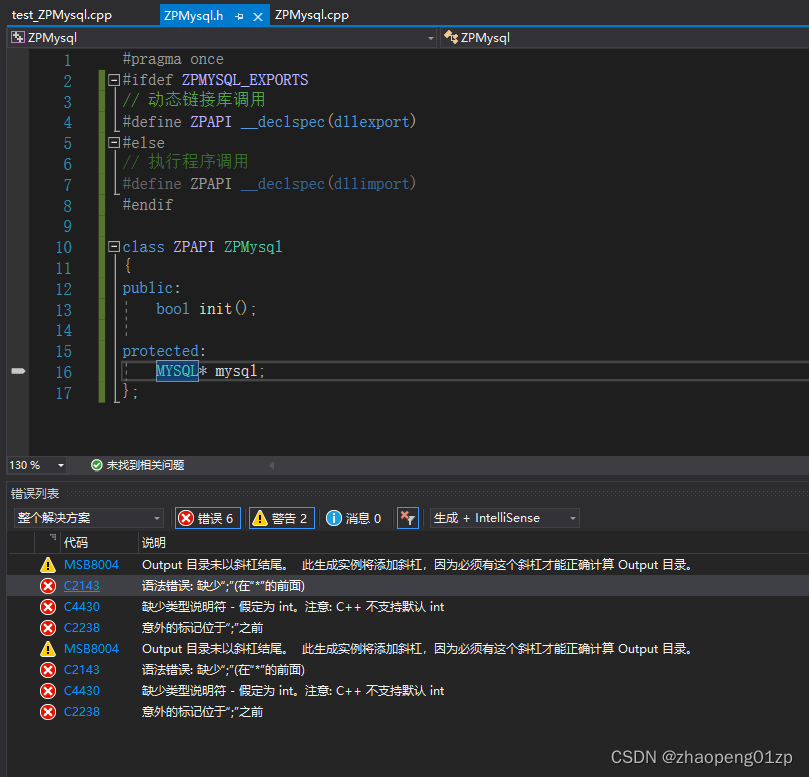The width and height of the screenshot is (809, 777).
Task: Click the clear-filter funnel icon
Action: [408, 518]
